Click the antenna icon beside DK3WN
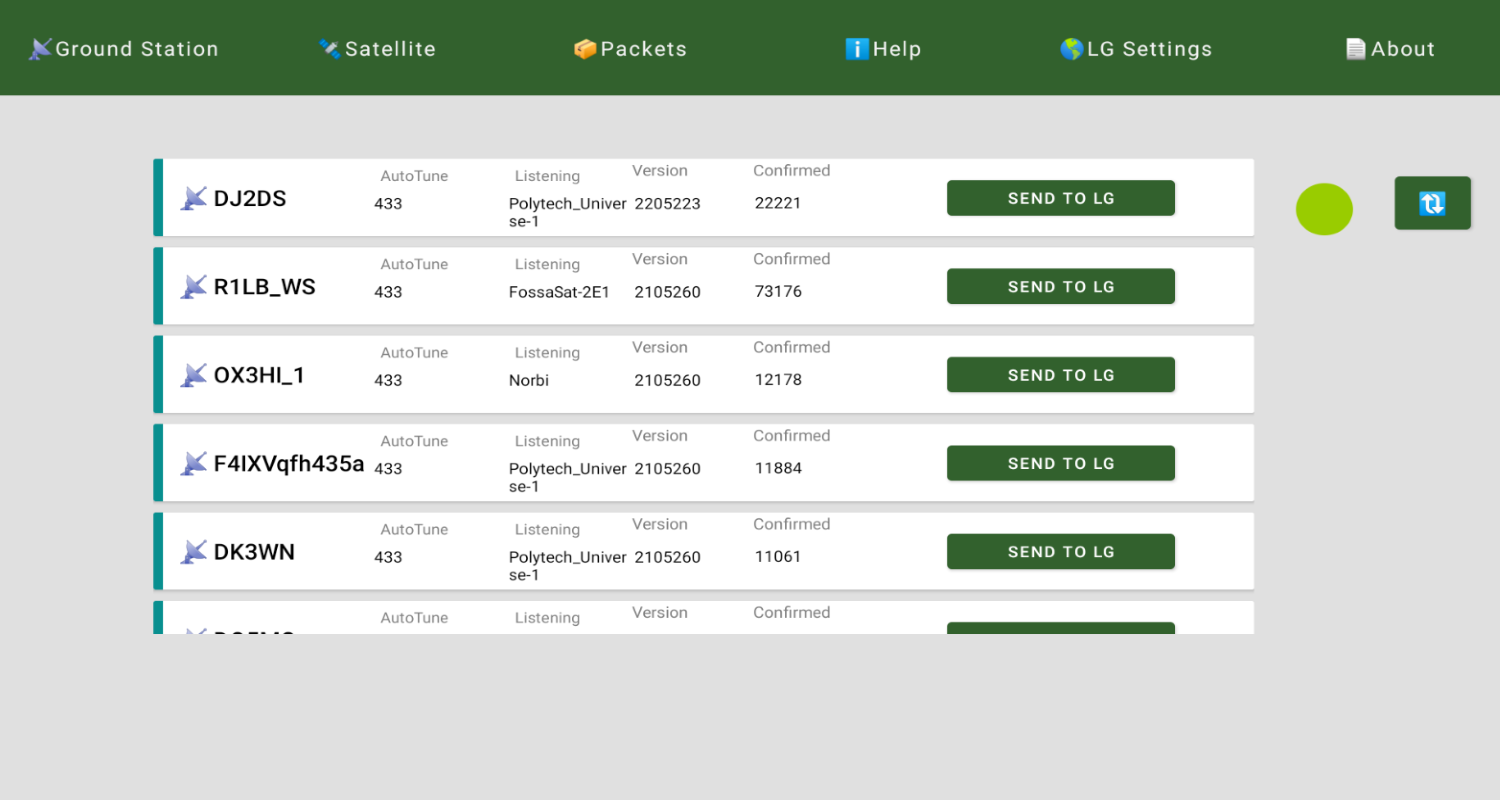1500x800 pixels. (x=194, y=552)
